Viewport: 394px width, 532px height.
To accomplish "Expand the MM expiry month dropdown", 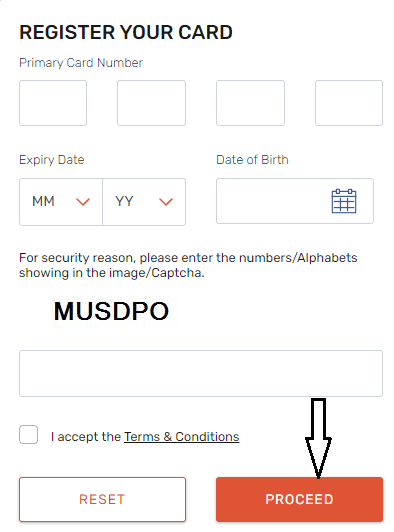I will [x=61, y=202].
